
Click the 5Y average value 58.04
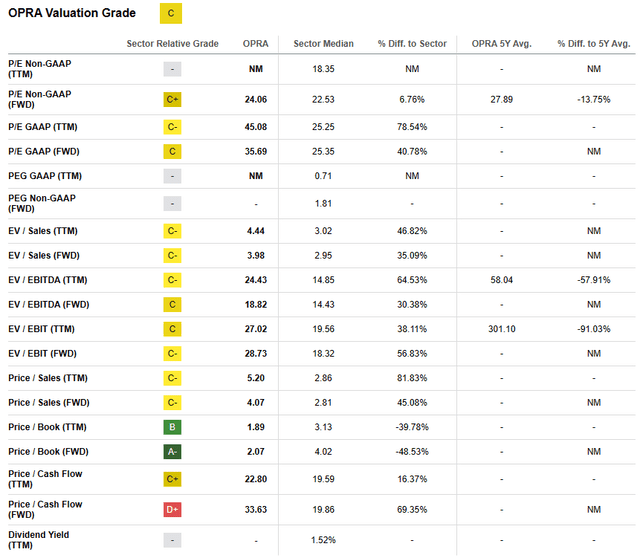[x=502, y=280]
